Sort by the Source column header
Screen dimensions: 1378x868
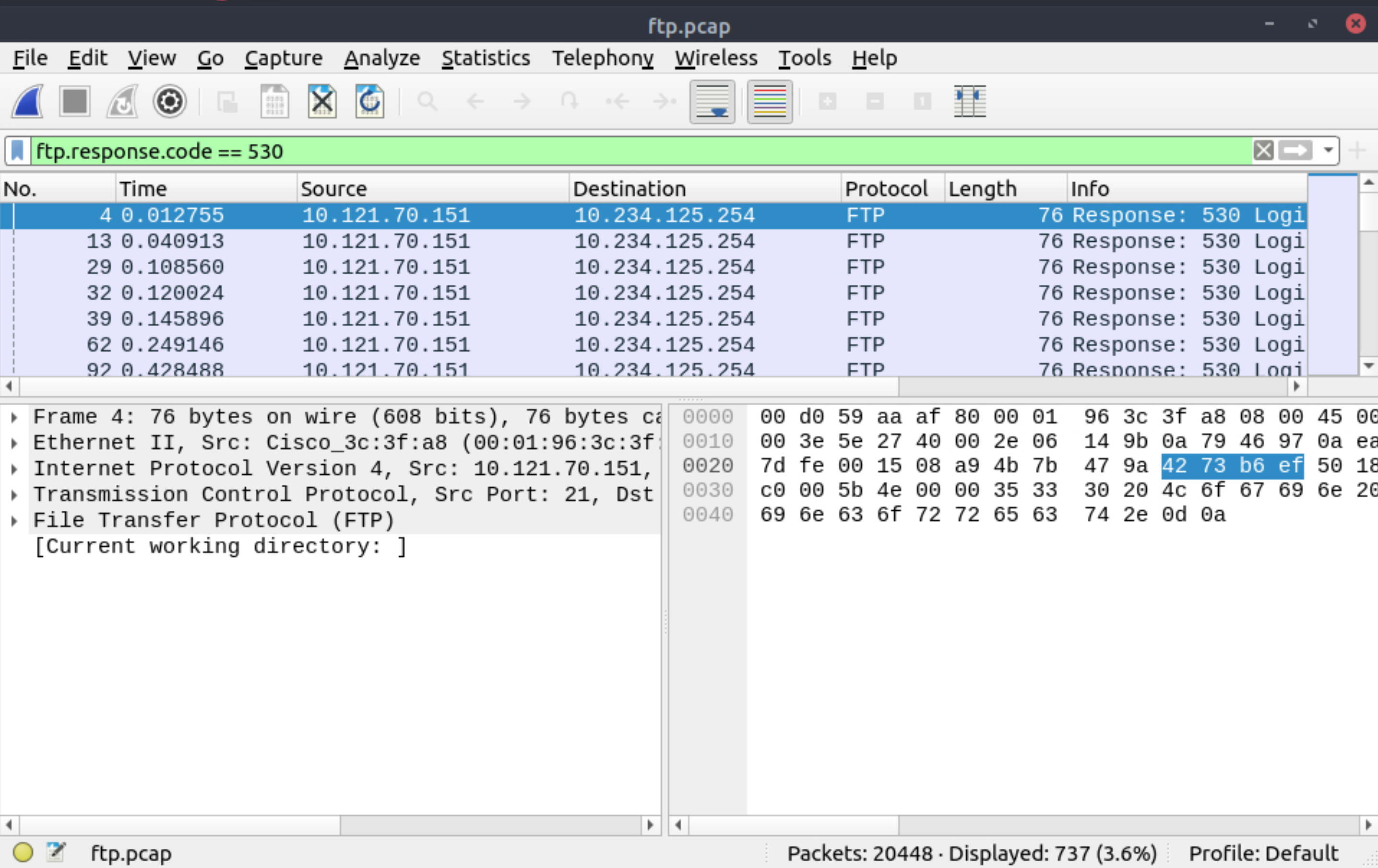tap(433, 188)
